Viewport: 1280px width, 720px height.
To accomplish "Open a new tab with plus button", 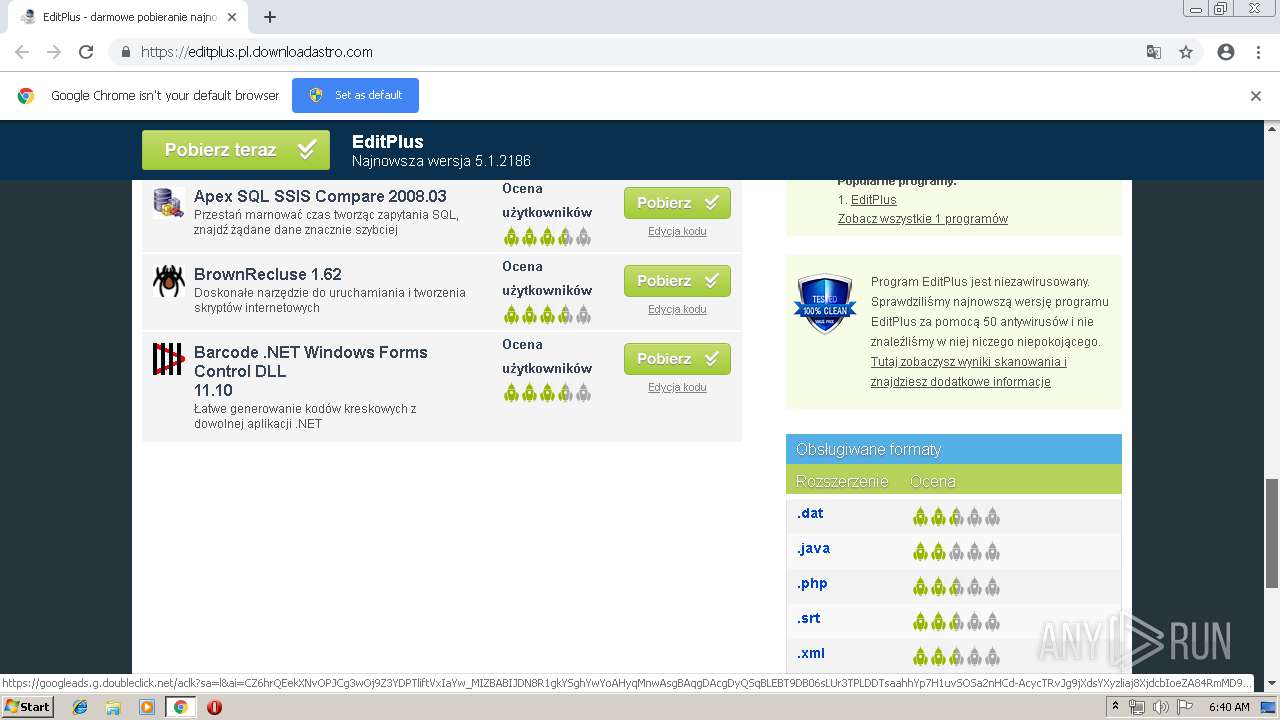I will [x=269, y=17].
